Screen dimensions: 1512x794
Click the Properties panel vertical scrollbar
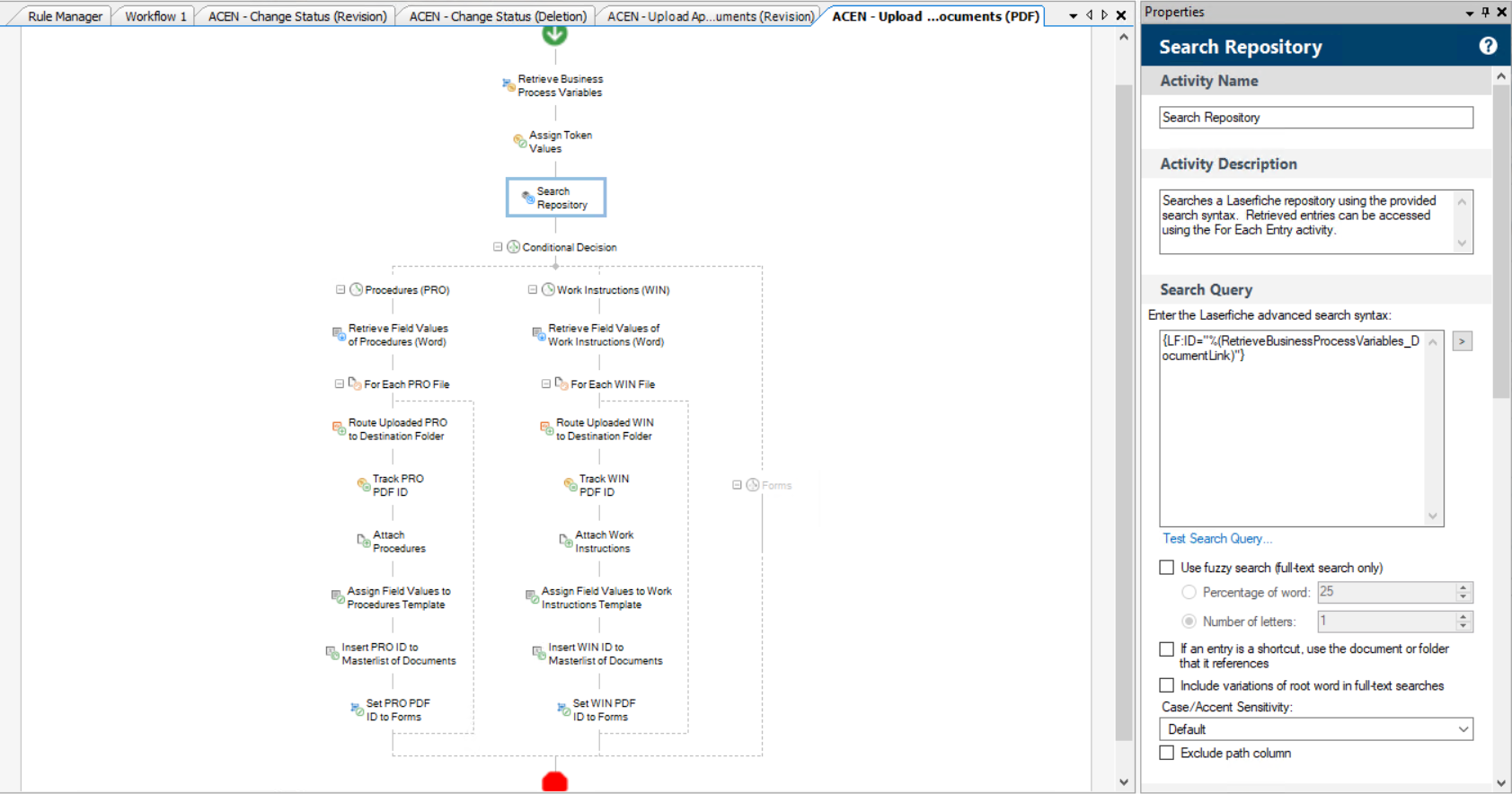coord(1501,243)
